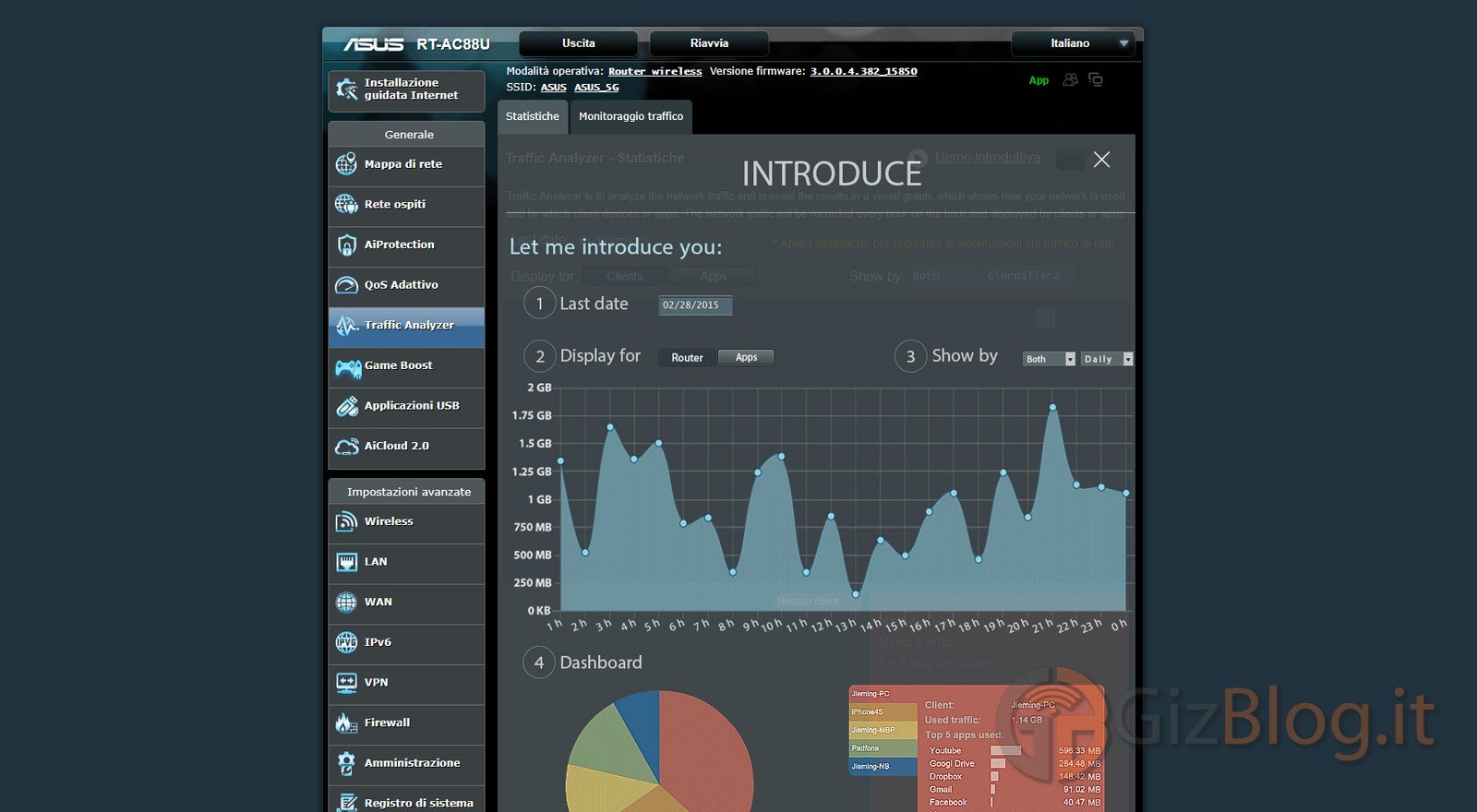Click the Youtube usage row
The width and height of the screenshot is (1477, 812).
(x=1014, y=751)
